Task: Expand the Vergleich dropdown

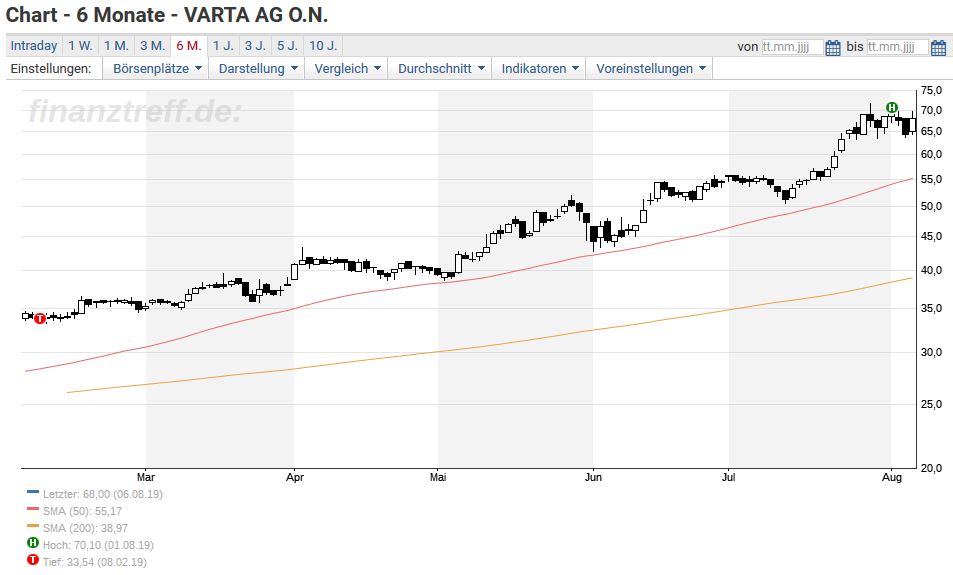Action: tap(347, 69)
